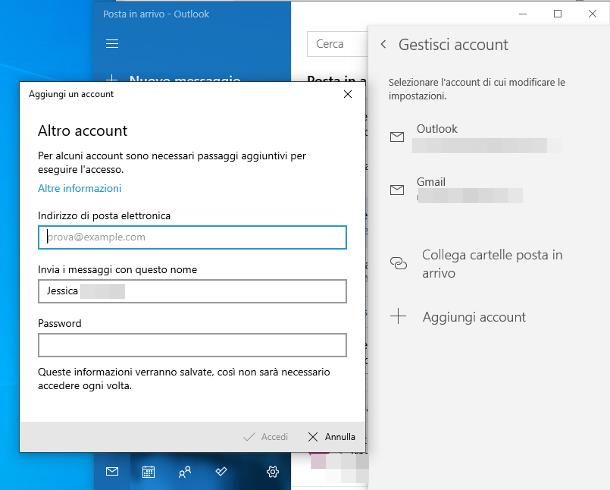Click the Gmail account envelope icon
Image resolution: width=610 pixels, height=490 pixels.
[397, 190]
